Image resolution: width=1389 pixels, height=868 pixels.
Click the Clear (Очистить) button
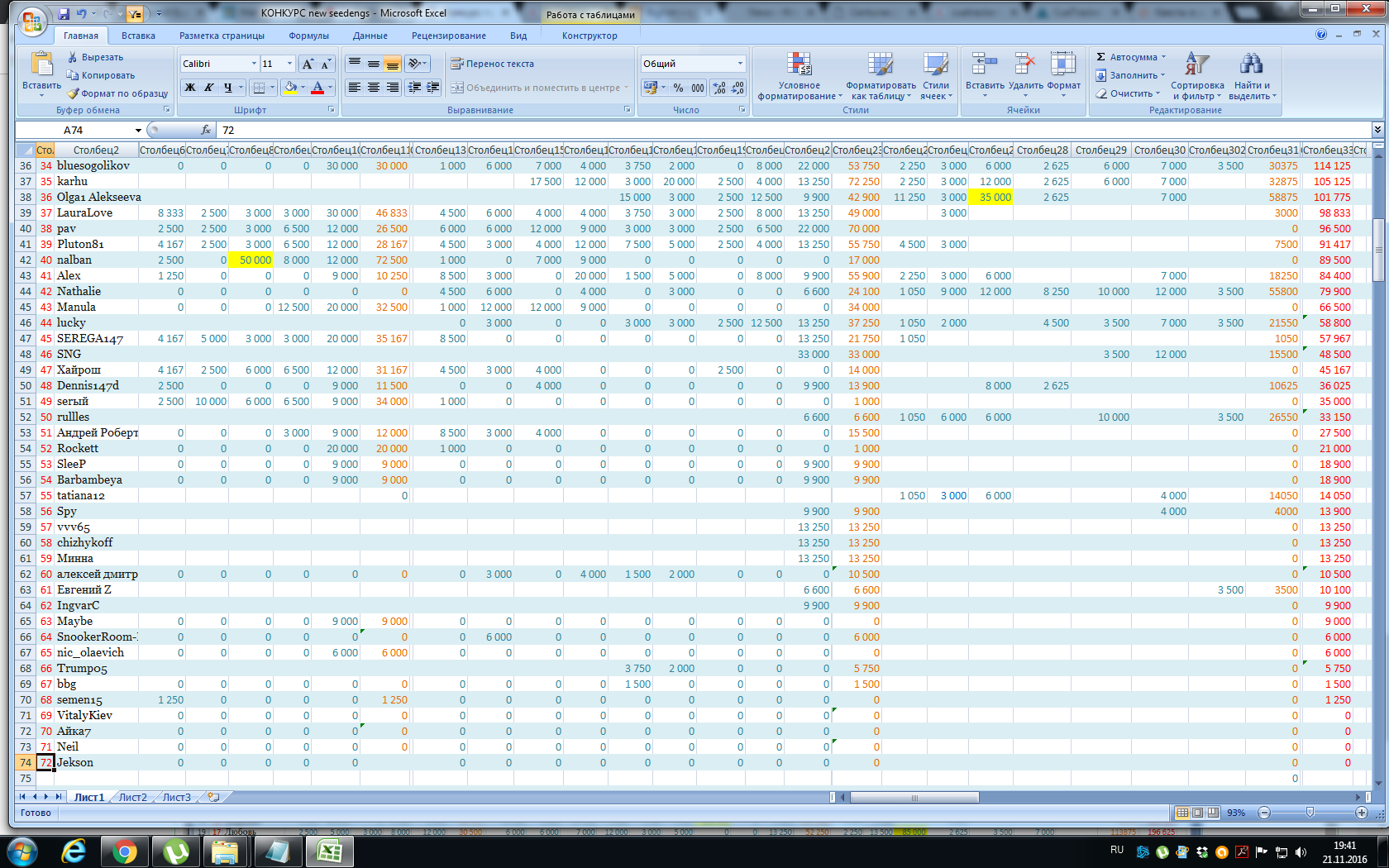click(1129, 93)
